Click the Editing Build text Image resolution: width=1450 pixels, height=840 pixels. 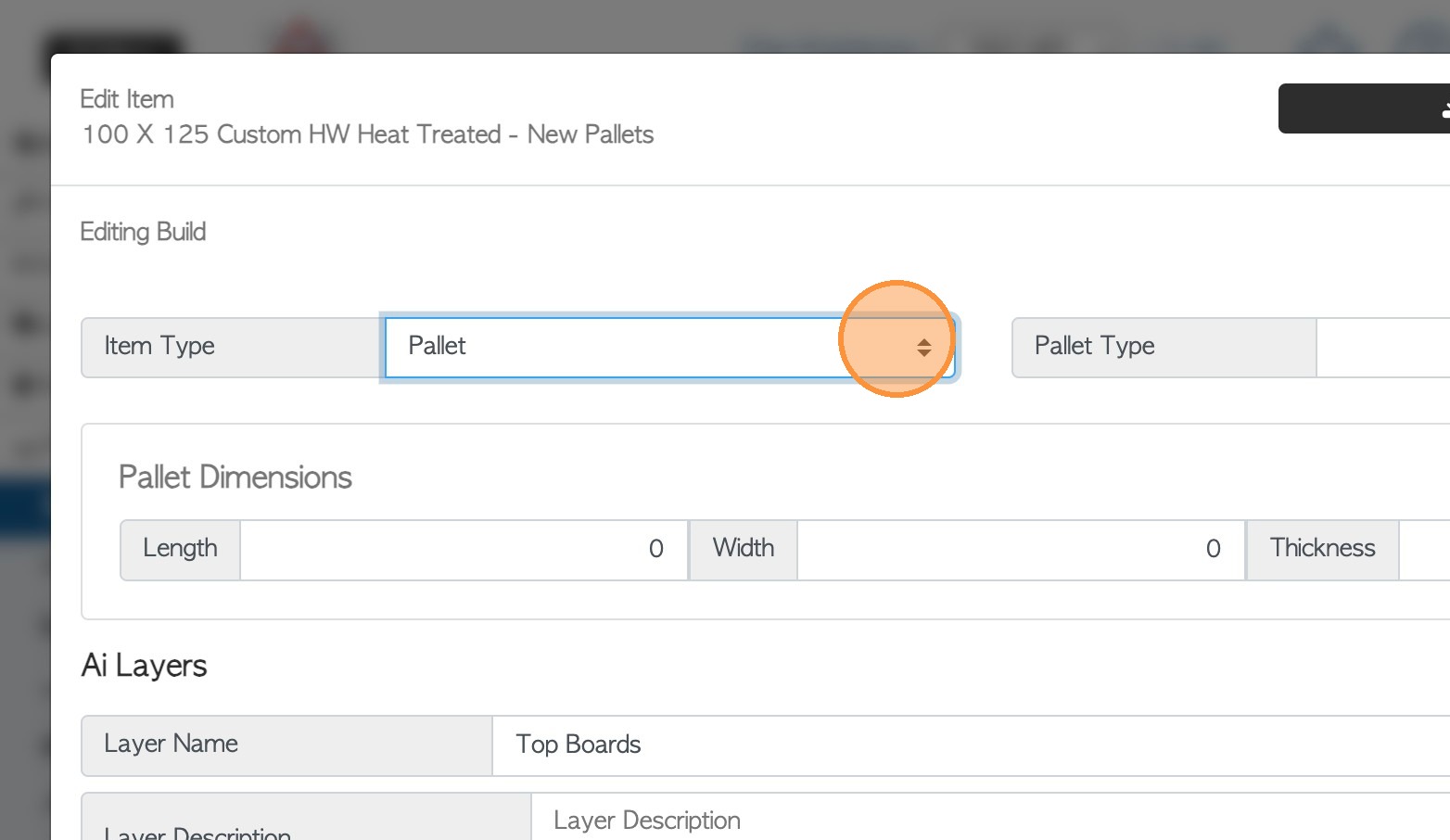(x=143, y=232)
